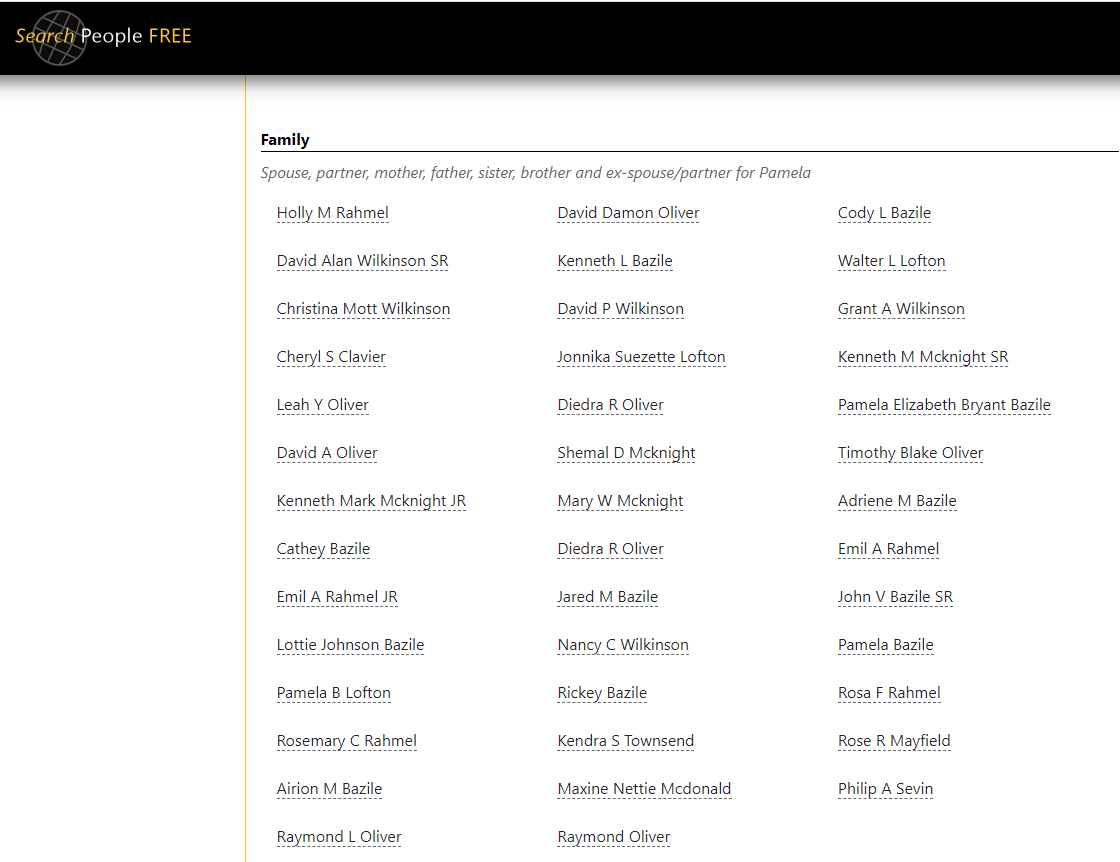The image size is (1120, 862).
Task: Click Shemal D Mcknight's name
Action: pos(626,453)
